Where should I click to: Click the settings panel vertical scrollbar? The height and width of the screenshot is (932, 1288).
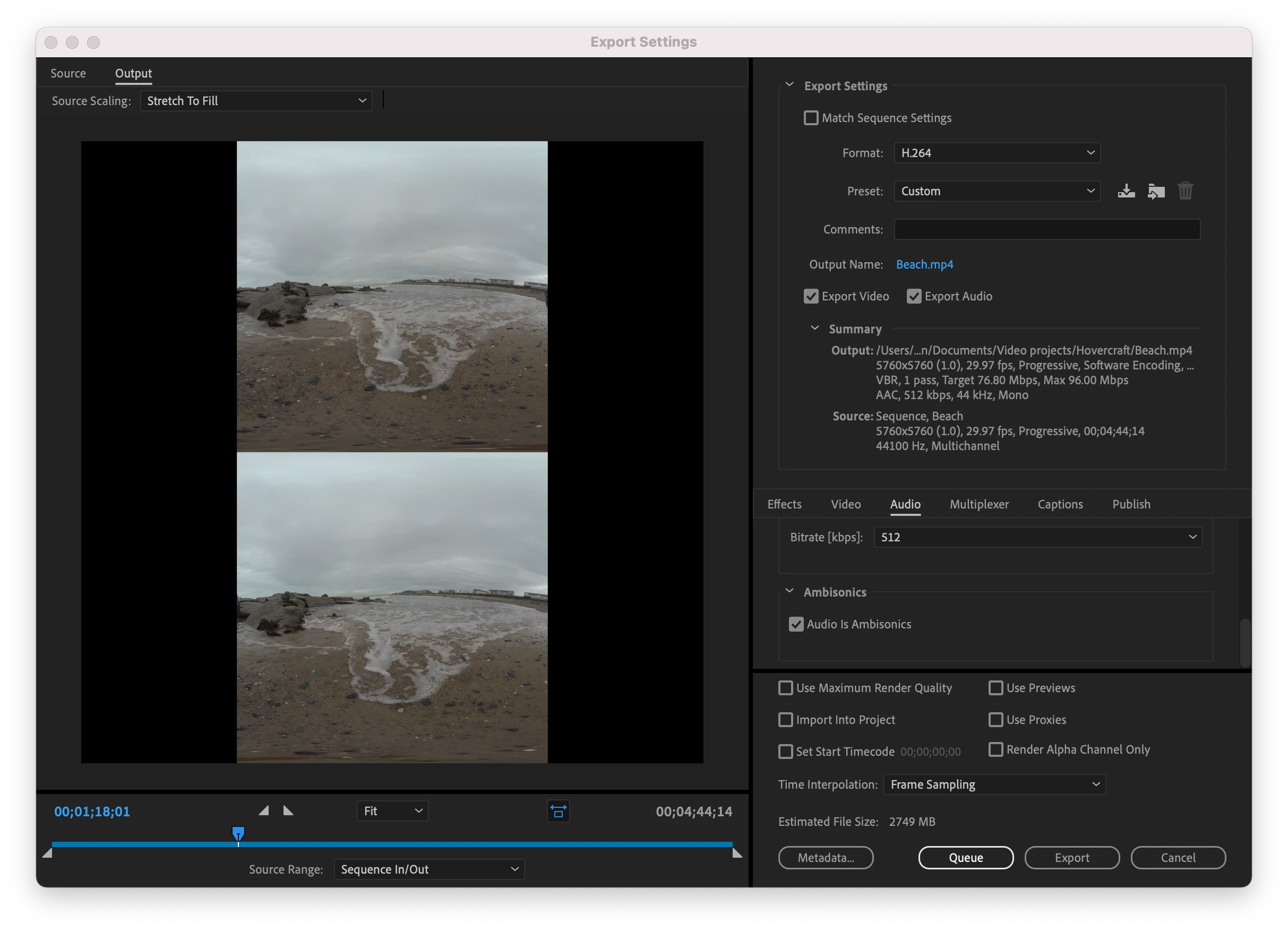coord(1245,643)
